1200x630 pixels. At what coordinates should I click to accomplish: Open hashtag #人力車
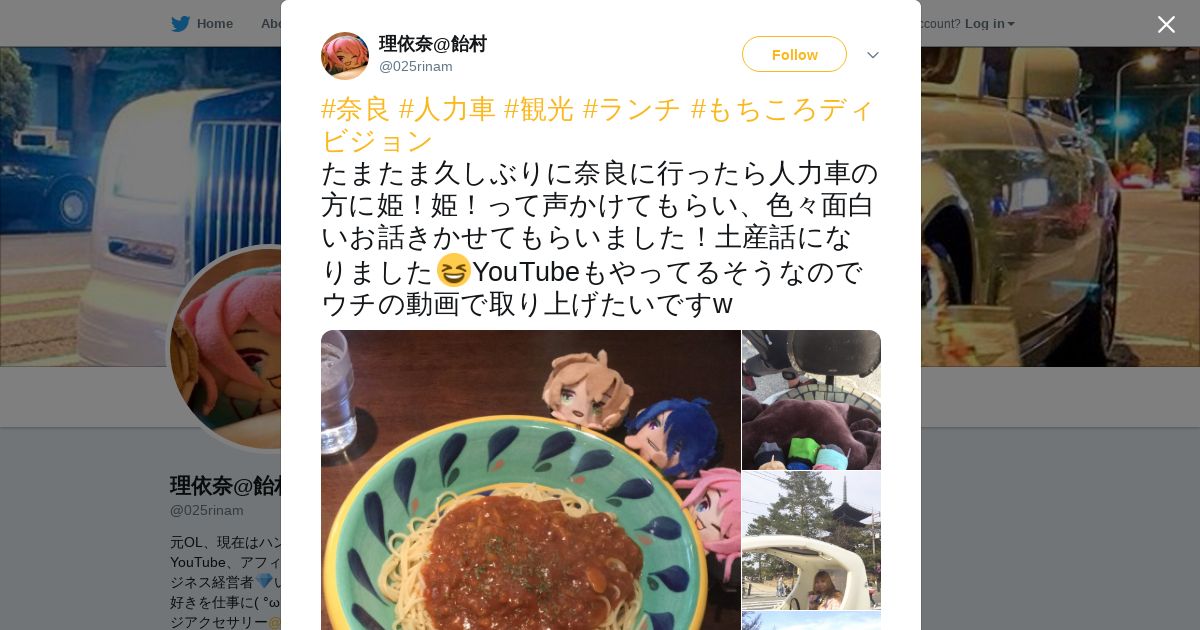(447, 109)
